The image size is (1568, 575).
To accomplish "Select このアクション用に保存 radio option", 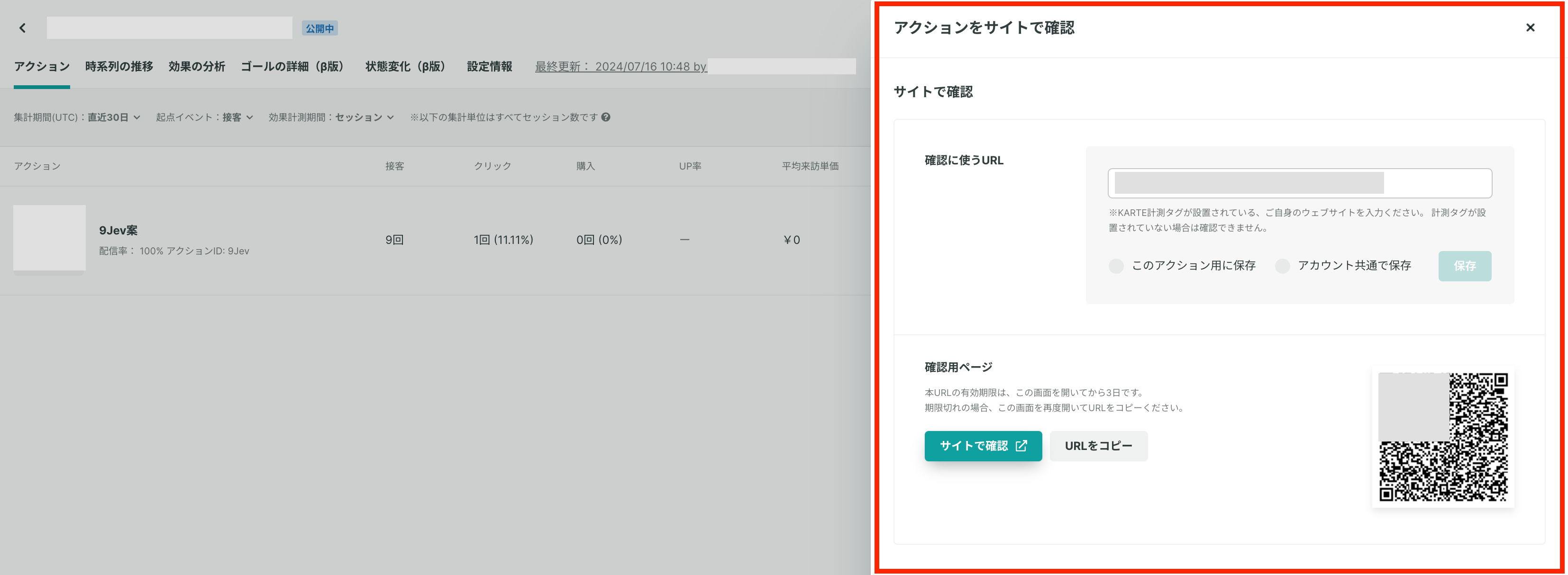I will (1116, 266).
